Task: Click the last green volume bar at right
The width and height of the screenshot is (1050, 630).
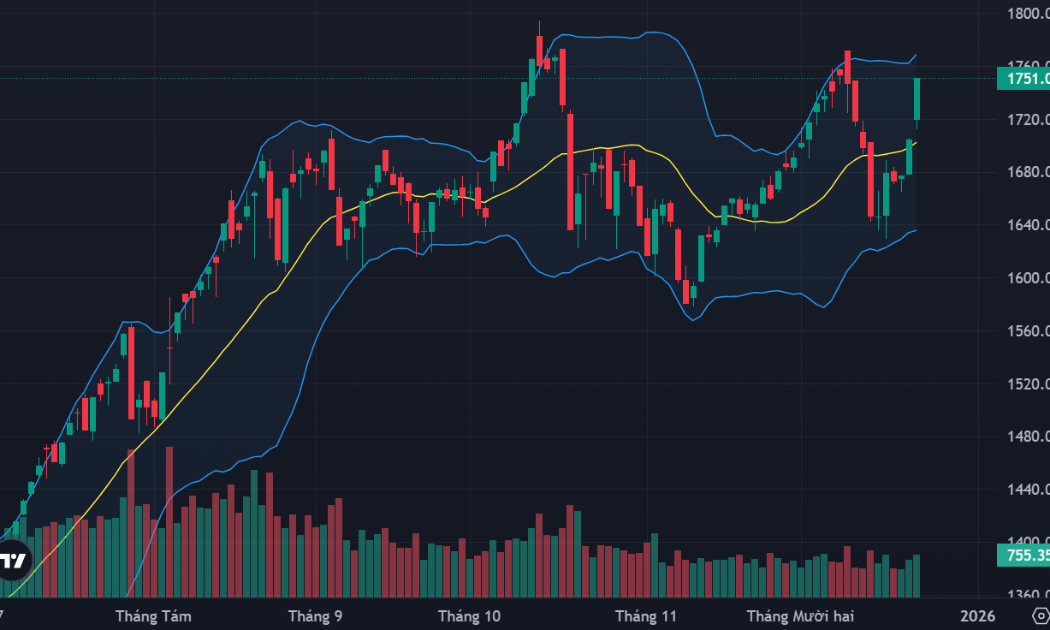Action: click(916, 576)
